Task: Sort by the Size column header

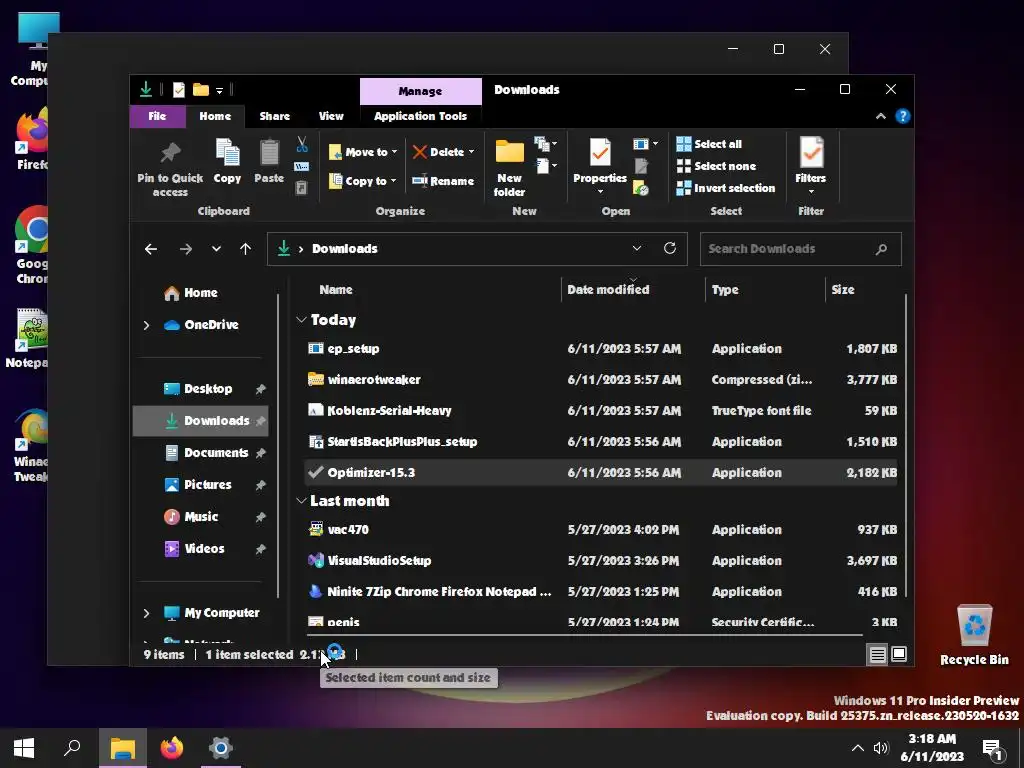Action: coord(842,289)
